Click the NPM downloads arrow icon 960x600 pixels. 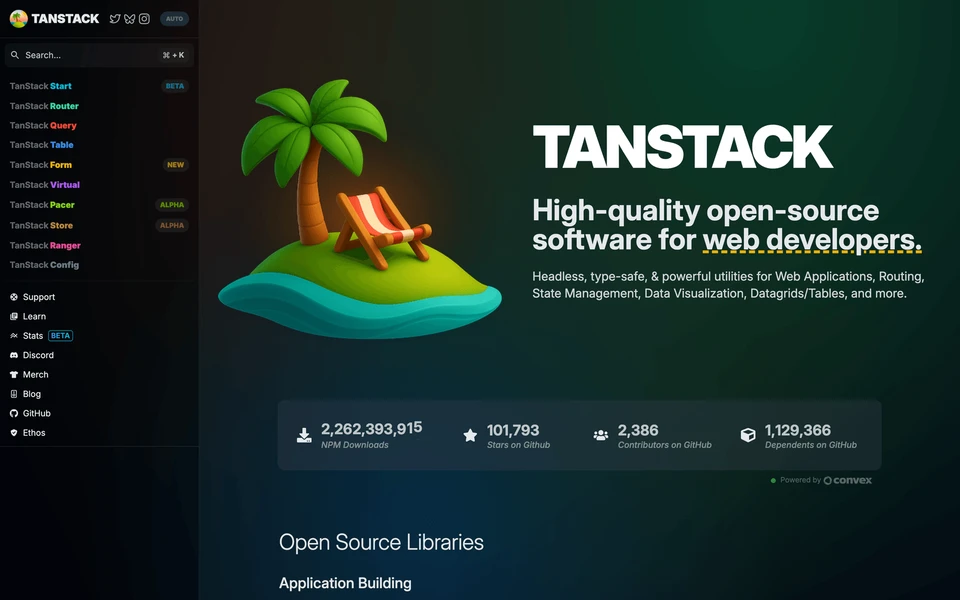(x=304, y=435)
